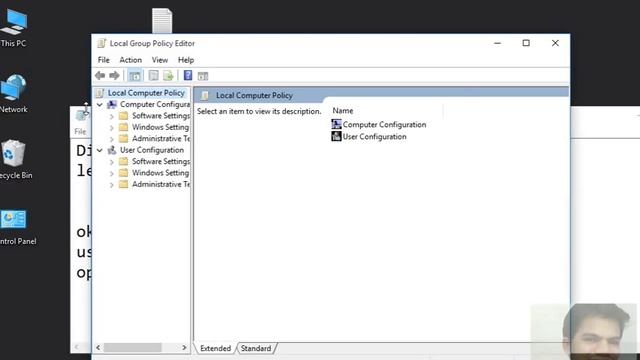Click the User Configuration icon in Name list
640x360 pixels.
(336, 136)
